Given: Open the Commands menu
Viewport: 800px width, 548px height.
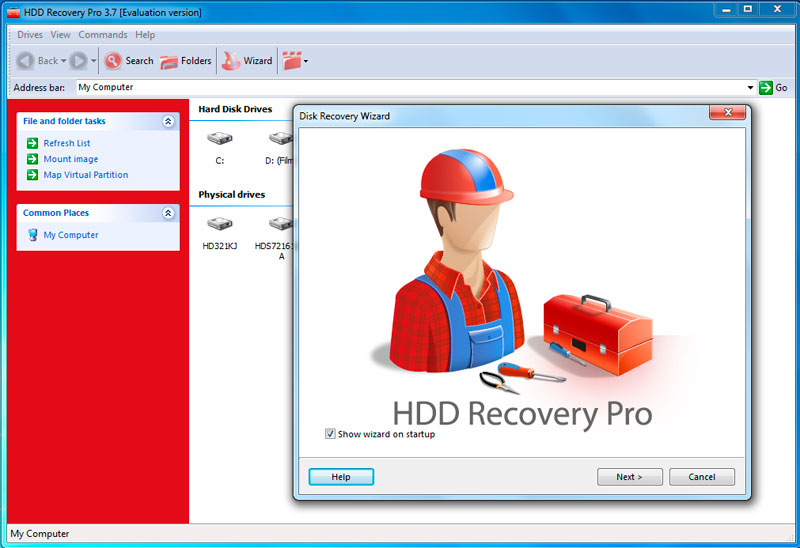Looking at the screenshot, I should [103, 35].
